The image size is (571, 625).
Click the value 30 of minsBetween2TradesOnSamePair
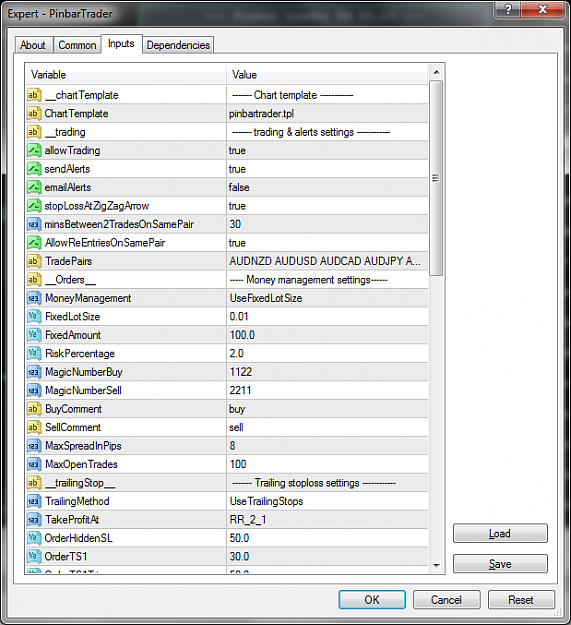235,224
